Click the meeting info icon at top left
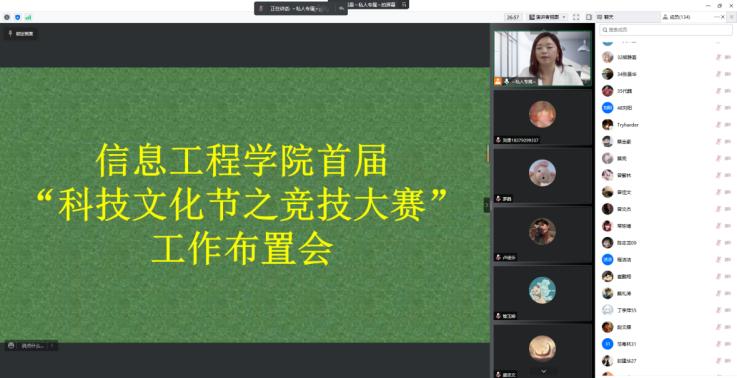This screenshot has height=378, width=737. point(7,17)
